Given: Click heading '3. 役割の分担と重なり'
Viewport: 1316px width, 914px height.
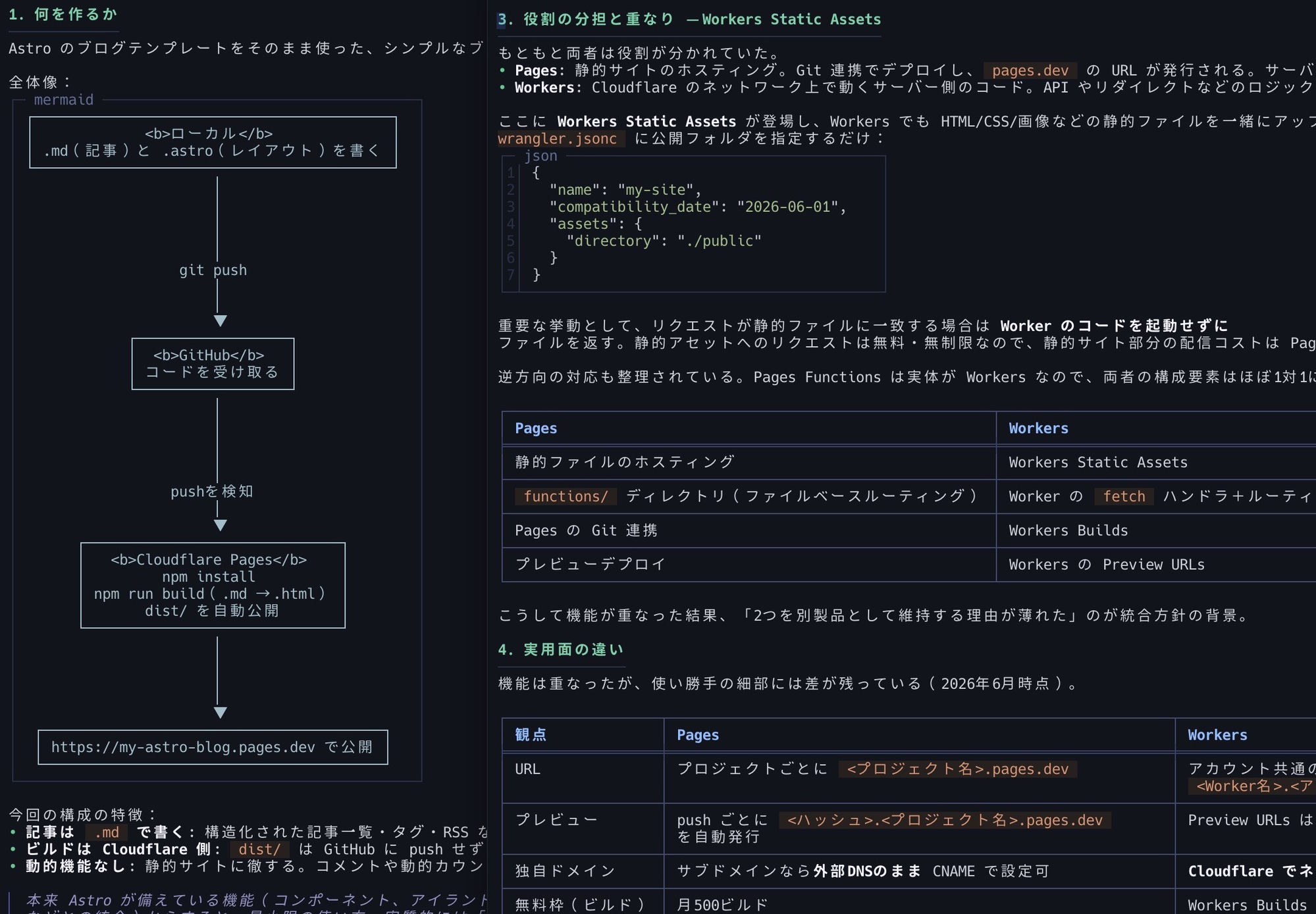Looking at the screenshot, I should 586,19.
